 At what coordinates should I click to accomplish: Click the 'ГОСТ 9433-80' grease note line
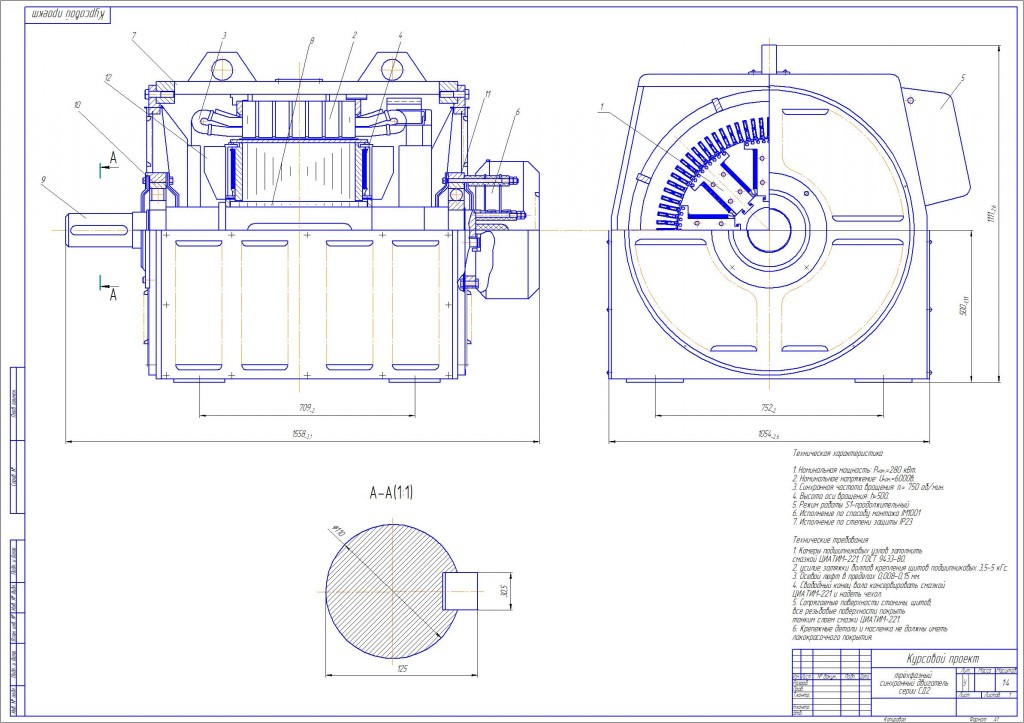coord(849,560)
